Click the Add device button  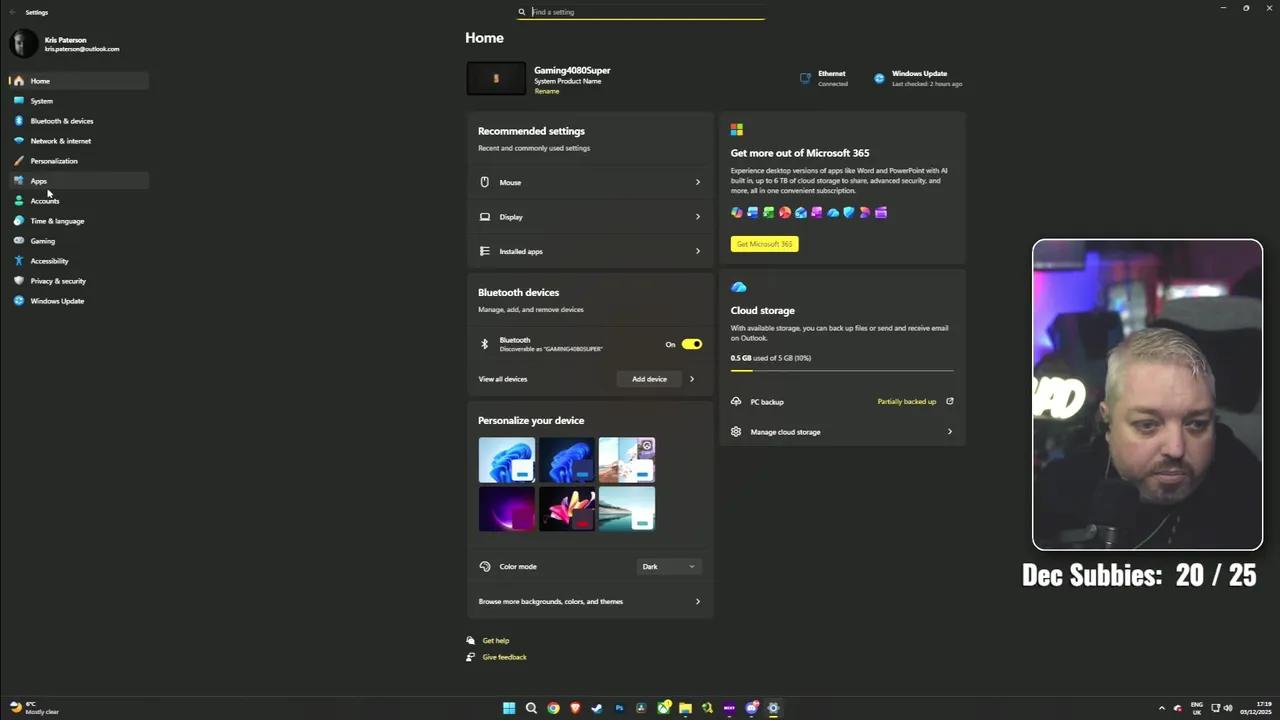649,379
